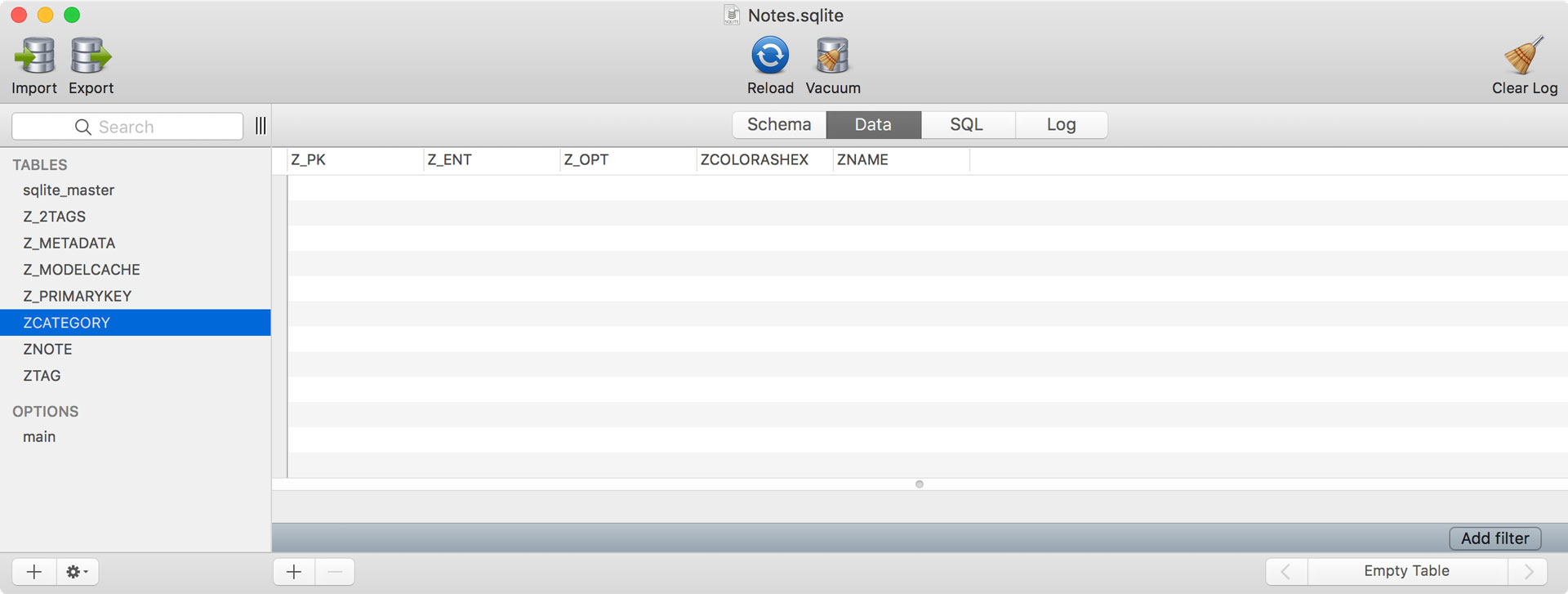Switch to the Data tab

coord(873,125)
